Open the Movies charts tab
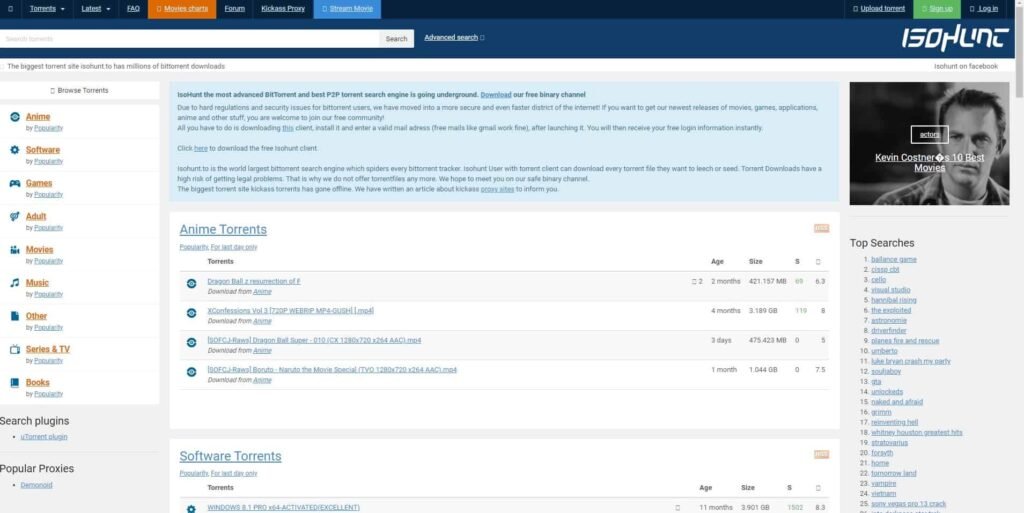The height and width of the screenshot is (513, 1024). point(182,8)
